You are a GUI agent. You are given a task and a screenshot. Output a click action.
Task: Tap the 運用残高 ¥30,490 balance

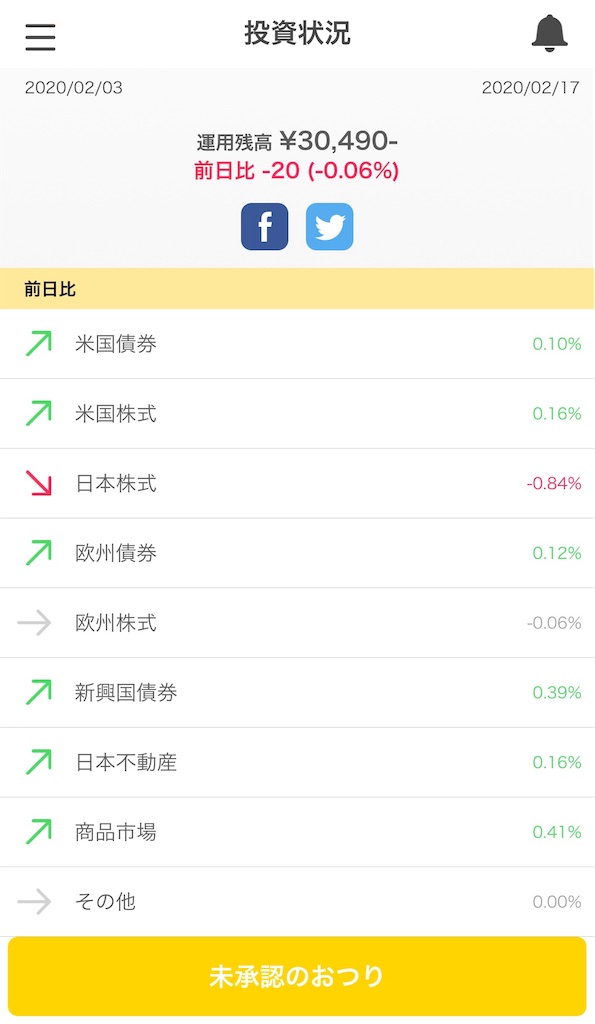point(297,140)
